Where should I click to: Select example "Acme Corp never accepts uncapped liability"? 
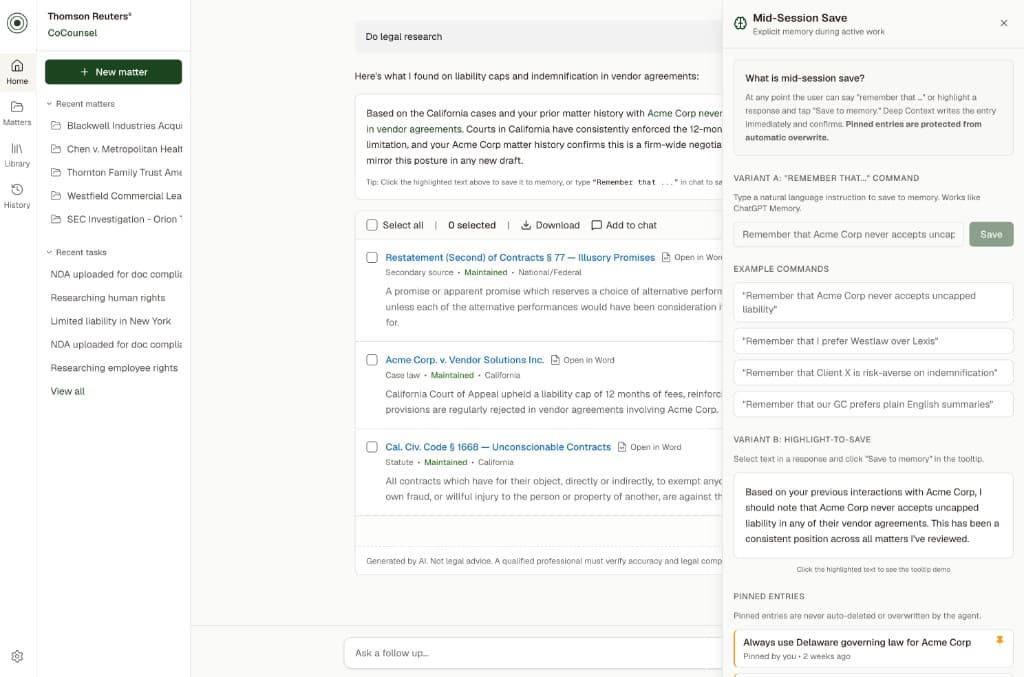[873, 302]
